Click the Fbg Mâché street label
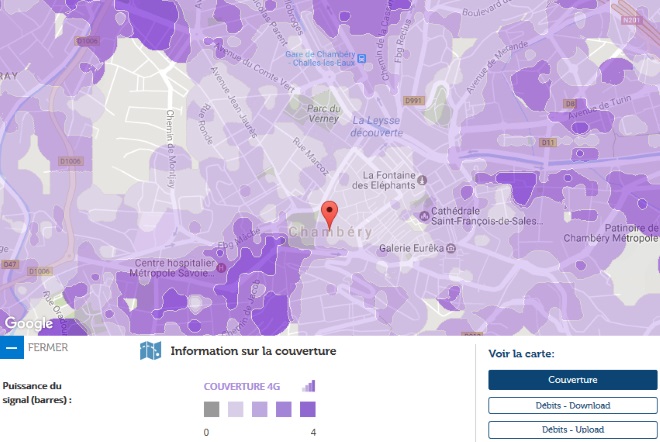Image resolution: width=660 pixels, height=442 pixels. click(239, 239)
